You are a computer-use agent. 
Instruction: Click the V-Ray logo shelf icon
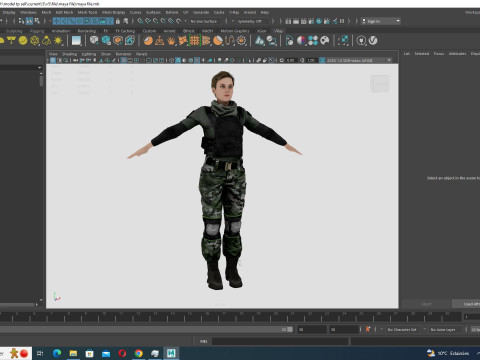point(373,41)
